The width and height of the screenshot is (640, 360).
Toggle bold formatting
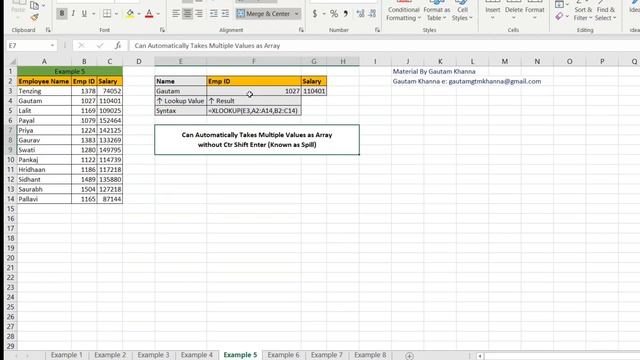click(62, 13)
